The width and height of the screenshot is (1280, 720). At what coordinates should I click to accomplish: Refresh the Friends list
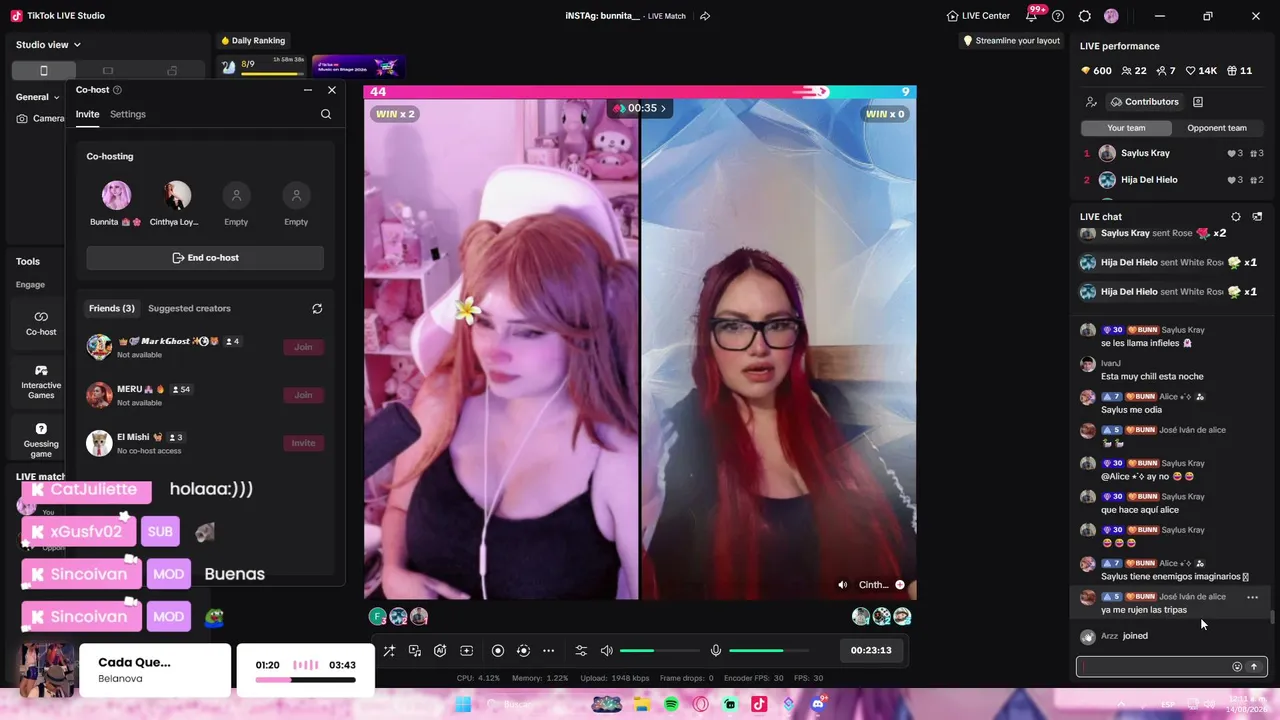pyautogui.click(x=317, y=308)
